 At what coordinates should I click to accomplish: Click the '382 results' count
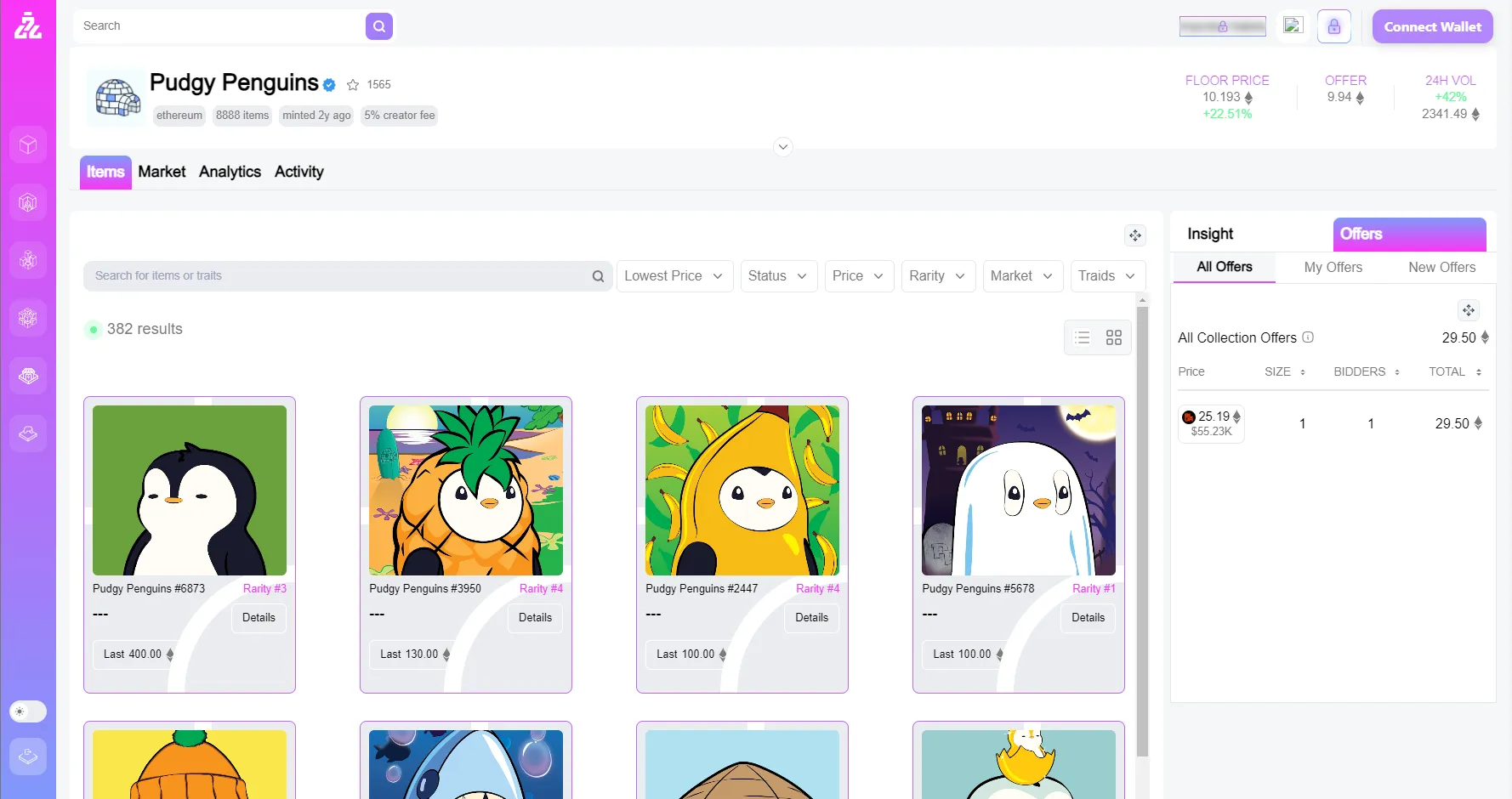pyautogui.click(x=145, y=329)
